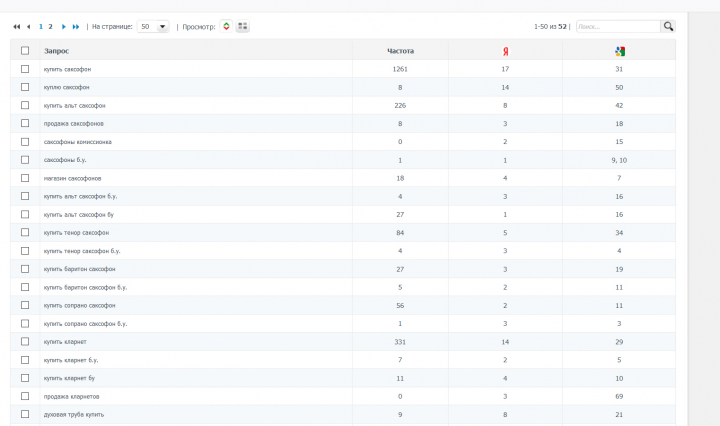The image size is (720, 426).
Task: Click Google position '9, 10'
Action: (x=619, y=160)
